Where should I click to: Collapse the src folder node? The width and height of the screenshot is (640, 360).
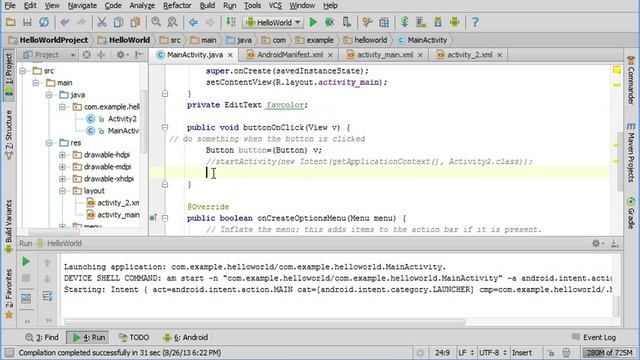(x=23, y=71)
